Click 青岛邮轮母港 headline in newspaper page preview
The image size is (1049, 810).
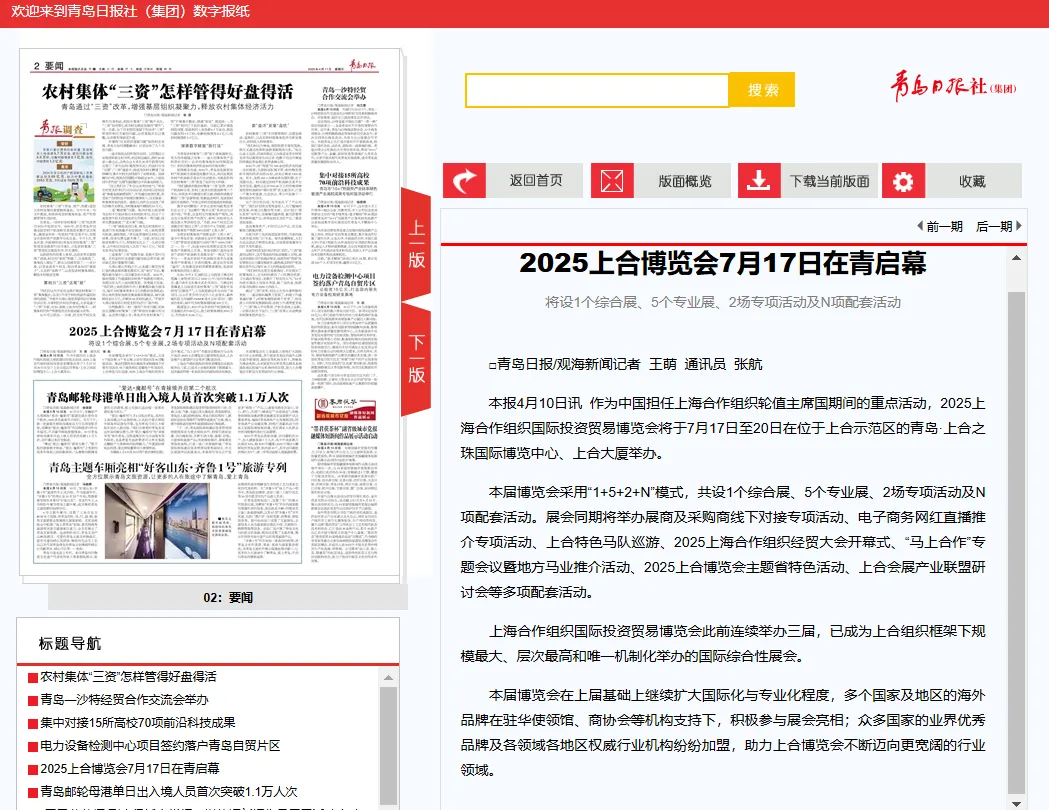click(167, 397)
